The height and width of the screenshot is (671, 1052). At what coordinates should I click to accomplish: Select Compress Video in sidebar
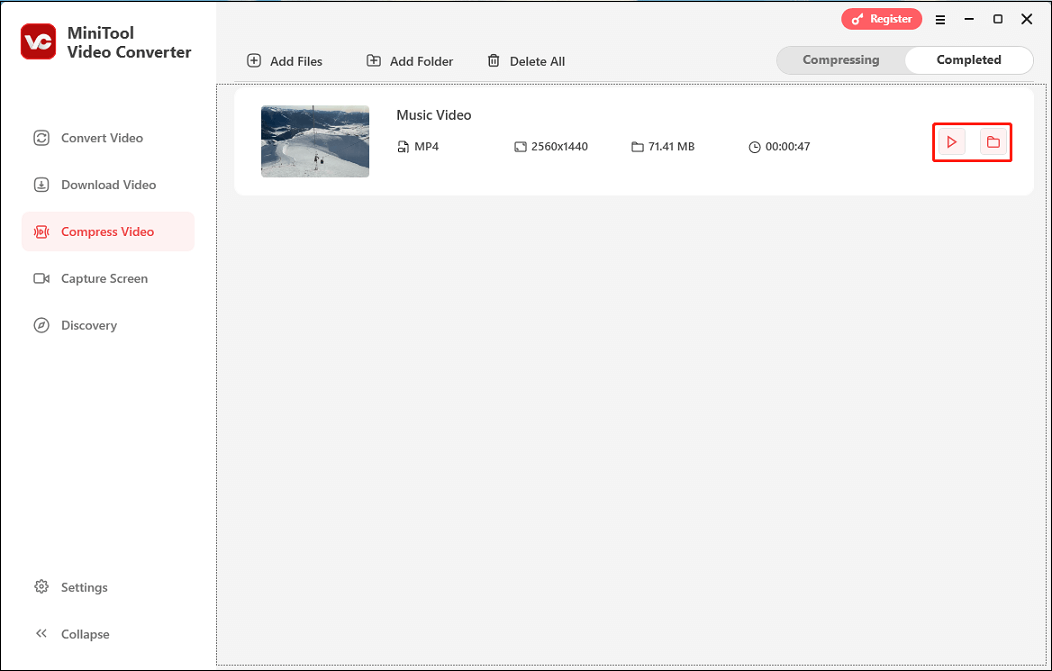click(108, 231)
